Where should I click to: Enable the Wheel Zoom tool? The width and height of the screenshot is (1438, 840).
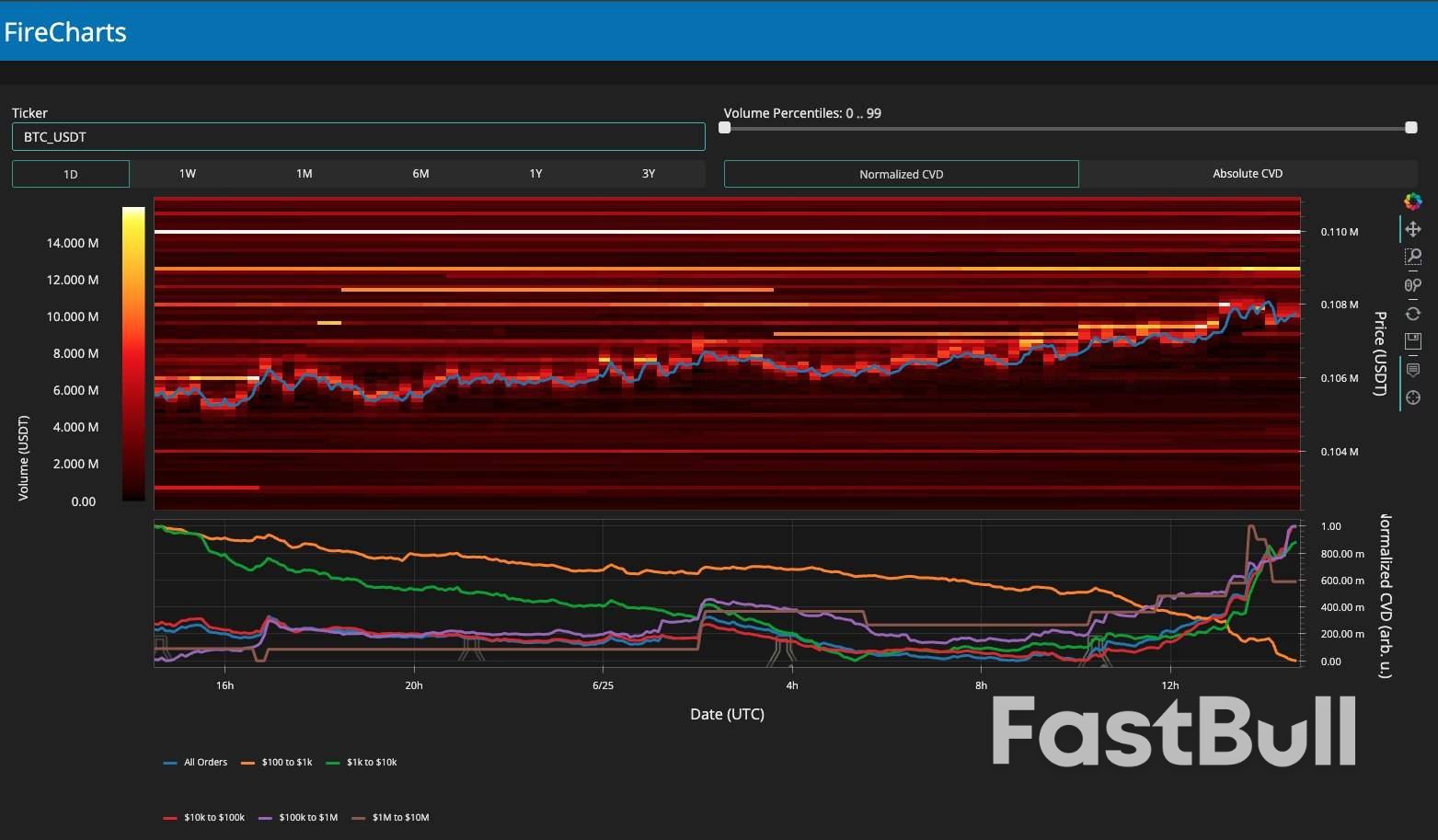click(x=1412, y=285)
